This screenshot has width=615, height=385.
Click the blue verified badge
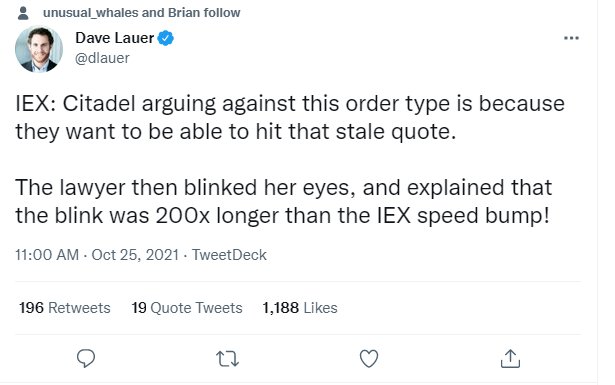coord(166,38)
